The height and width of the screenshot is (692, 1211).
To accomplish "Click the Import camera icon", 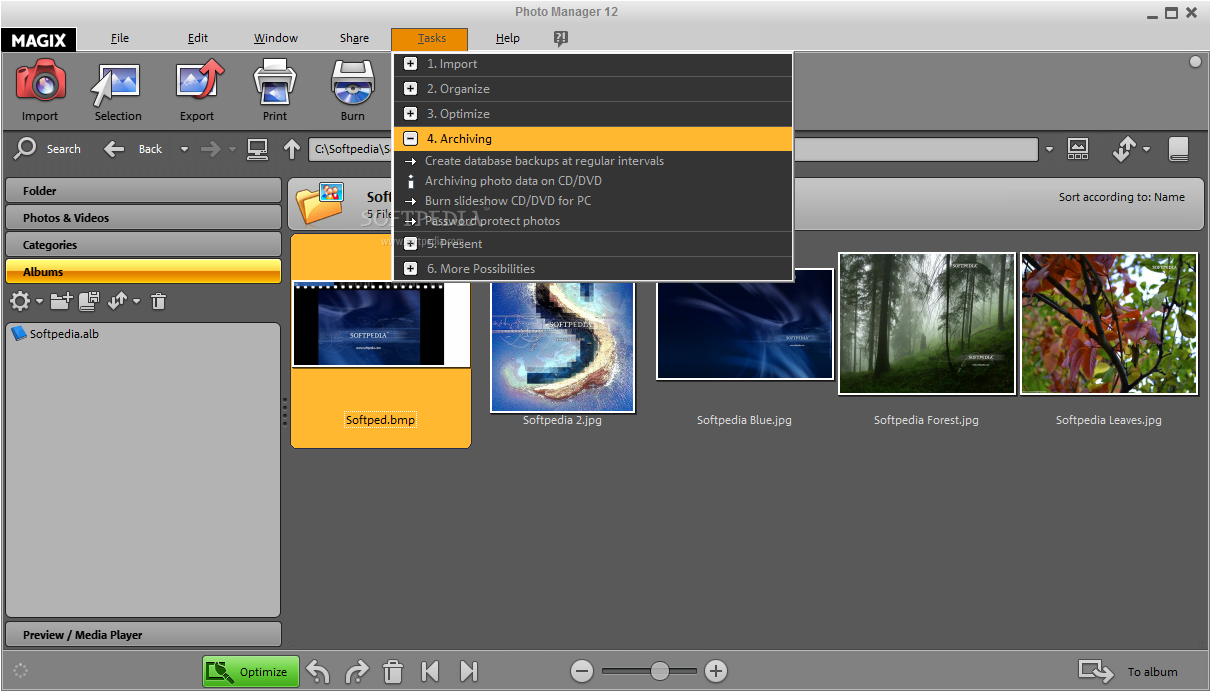I will coord(41,81).
